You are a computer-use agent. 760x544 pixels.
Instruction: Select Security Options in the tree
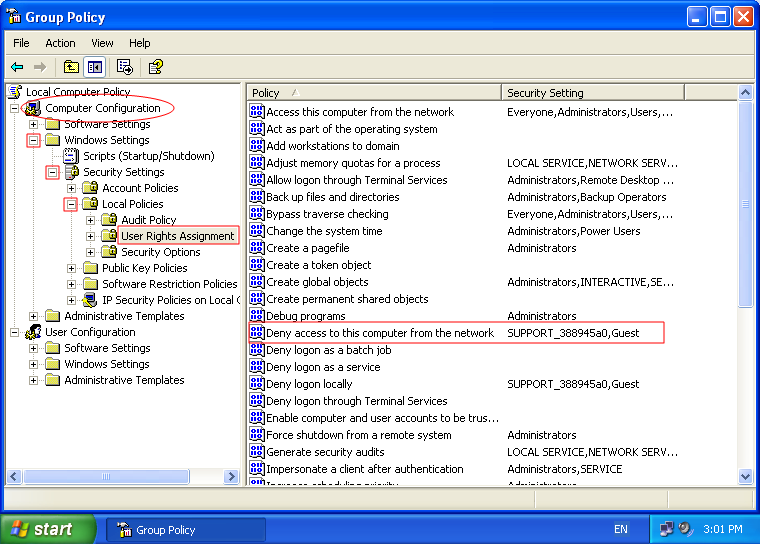point(160,252)
